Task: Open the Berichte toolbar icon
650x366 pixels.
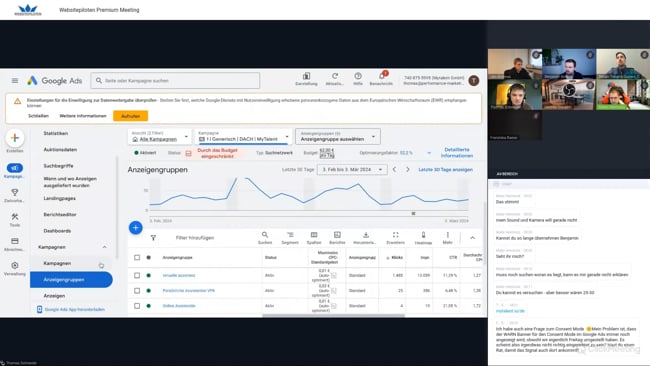Action: pyautogui.click(x=337, y=235)
